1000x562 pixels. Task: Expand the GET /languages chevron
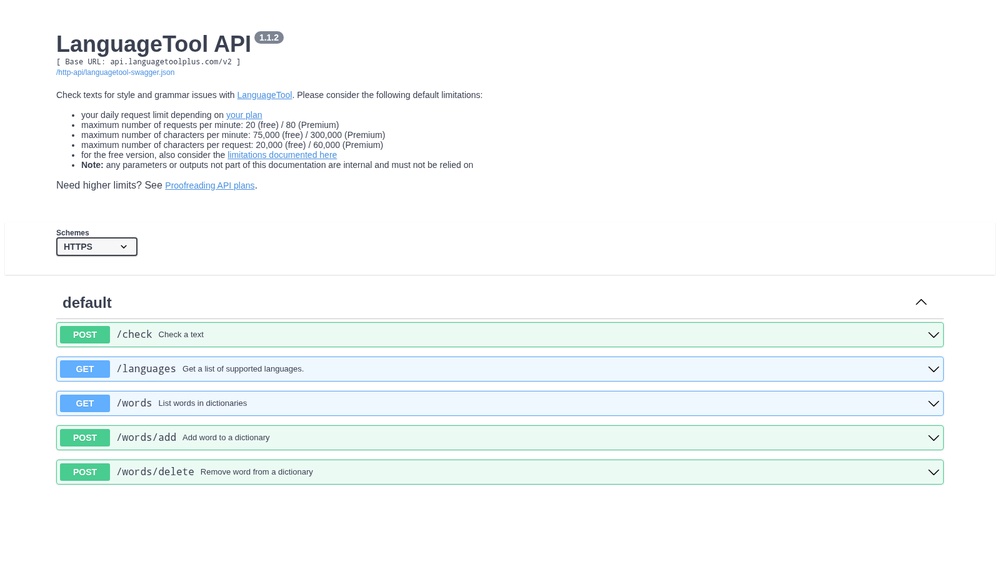pyautogui.click(x=933, y=369)
